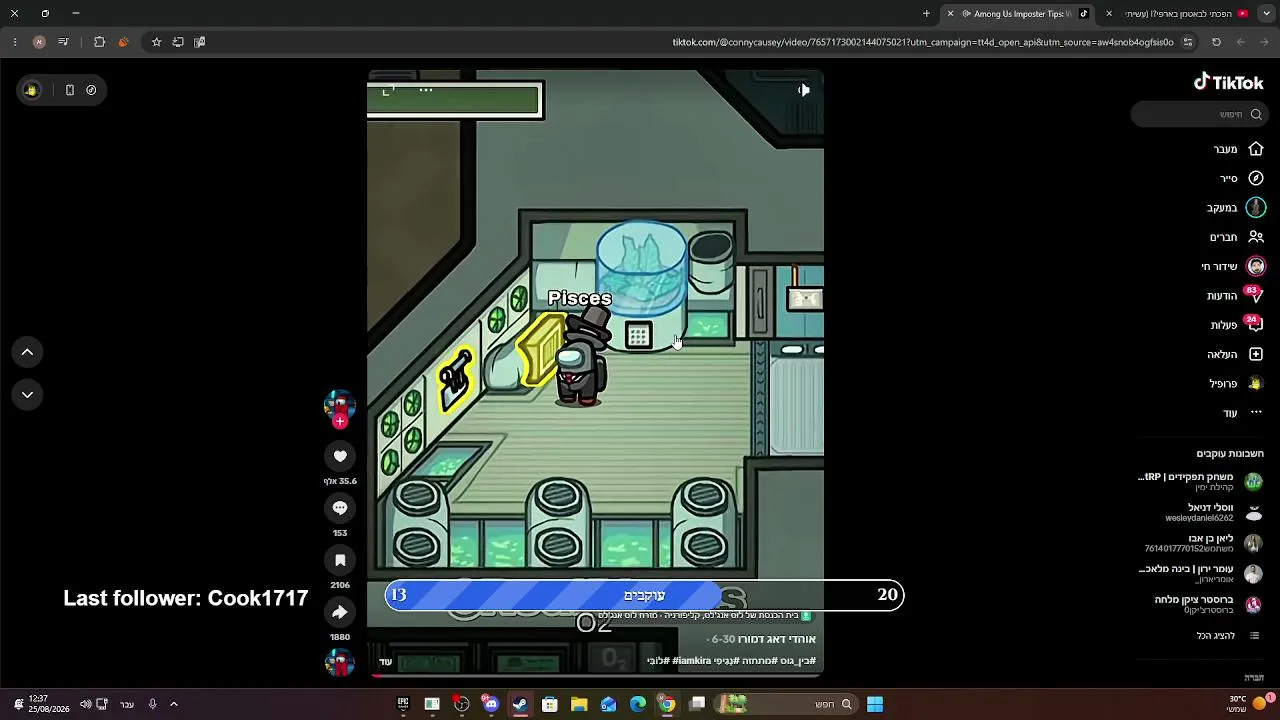Open the browser profile avatar

pyautogui.click(x=39, y=42)
